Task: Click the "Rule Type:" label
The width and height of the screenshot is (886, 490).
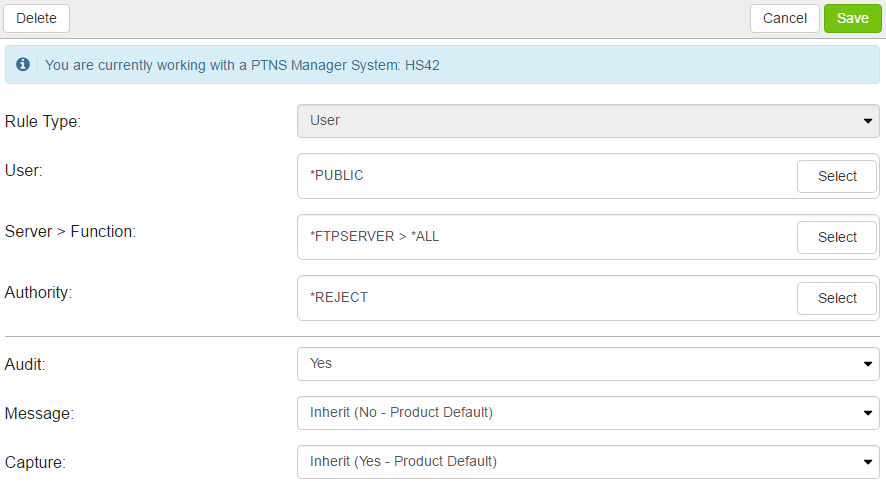Action: pos(43,121)
